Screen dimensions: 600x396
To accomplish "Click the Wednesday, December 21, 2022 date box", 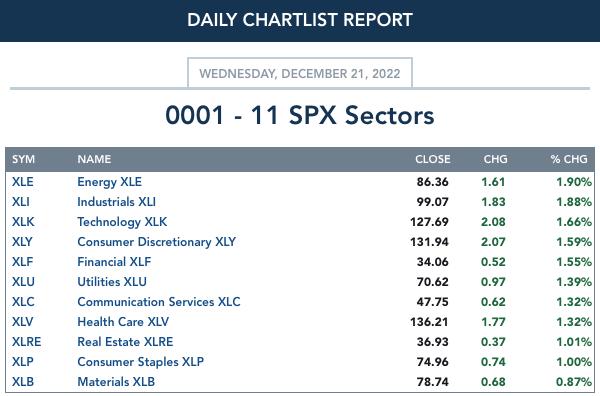I will (300, 73).
